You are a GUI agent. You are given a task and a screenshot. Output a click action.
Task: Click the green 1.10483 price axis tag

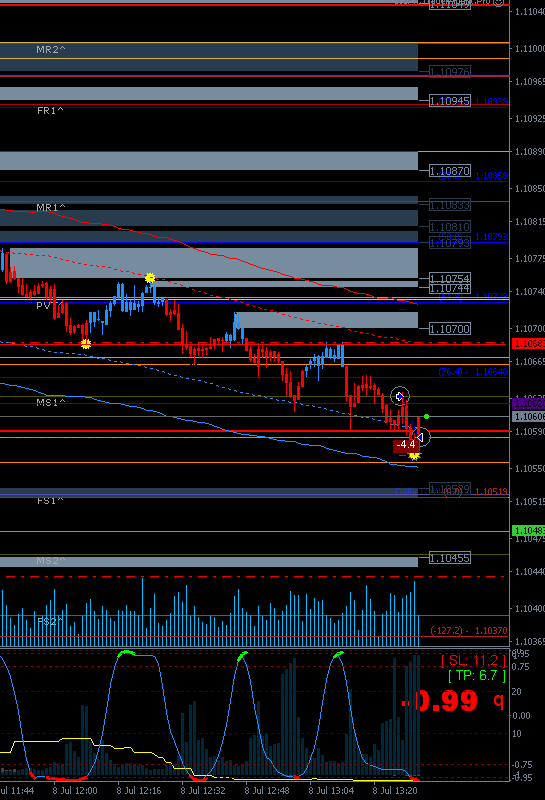coord(528,531)
